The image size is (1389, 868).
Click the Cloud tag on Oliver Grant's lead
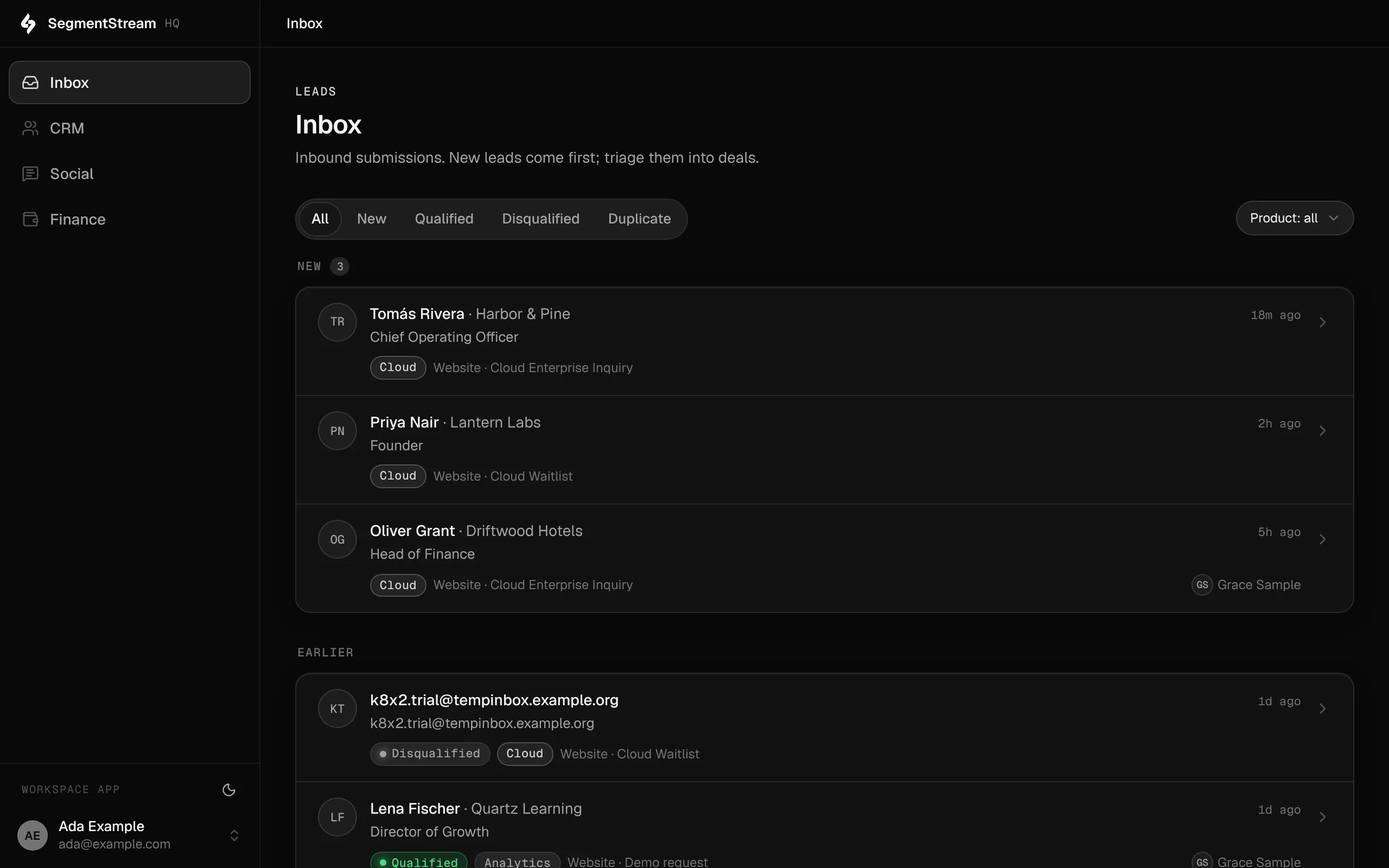click(398, 585)
